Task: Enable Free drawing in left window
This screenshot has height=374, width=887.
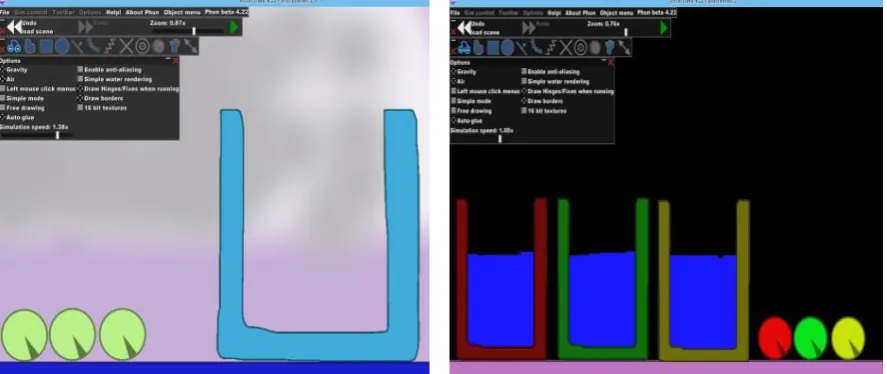Action: tap(2, 108)
